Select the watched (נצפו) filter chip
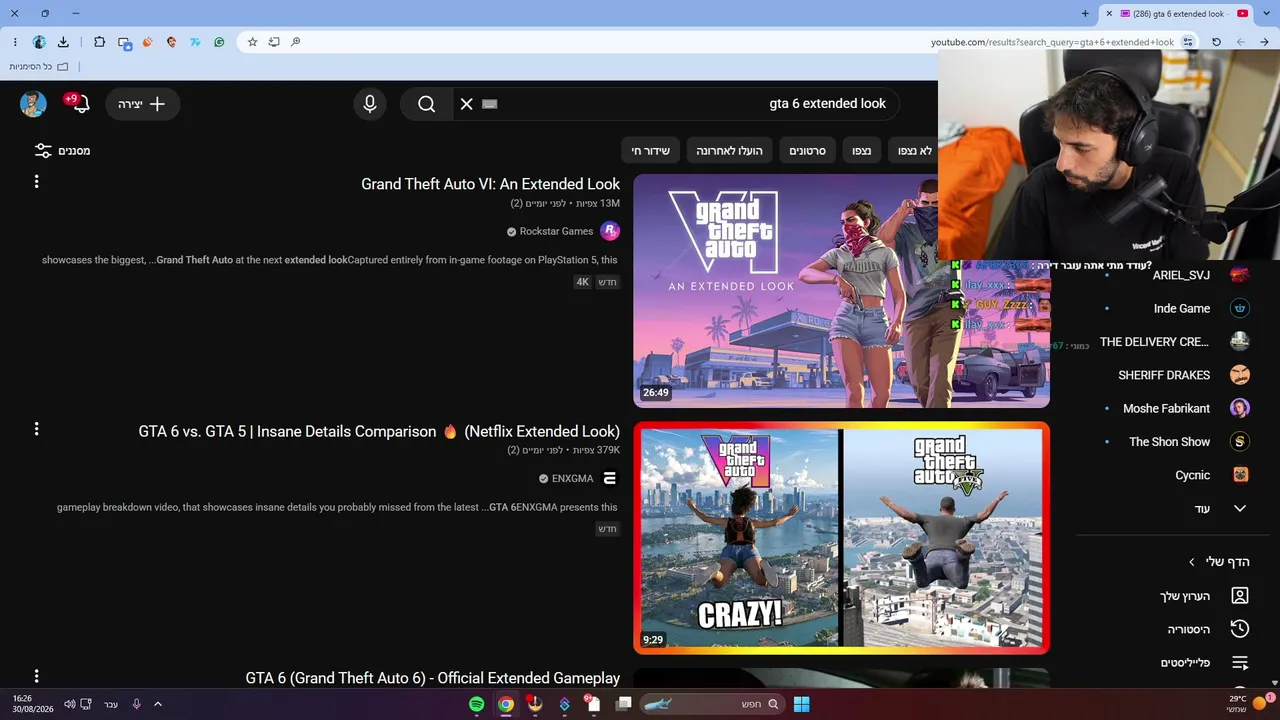 click(862, 151)
